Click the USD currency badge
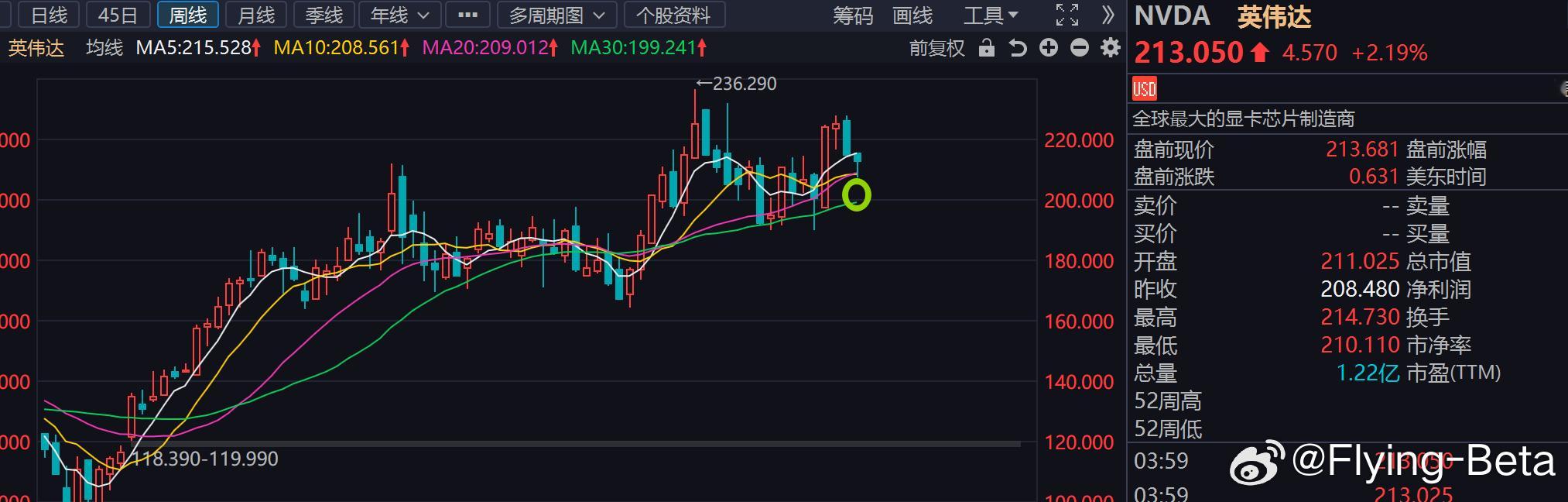Viewport: 1568px width, 502px height. [1144, 89]
